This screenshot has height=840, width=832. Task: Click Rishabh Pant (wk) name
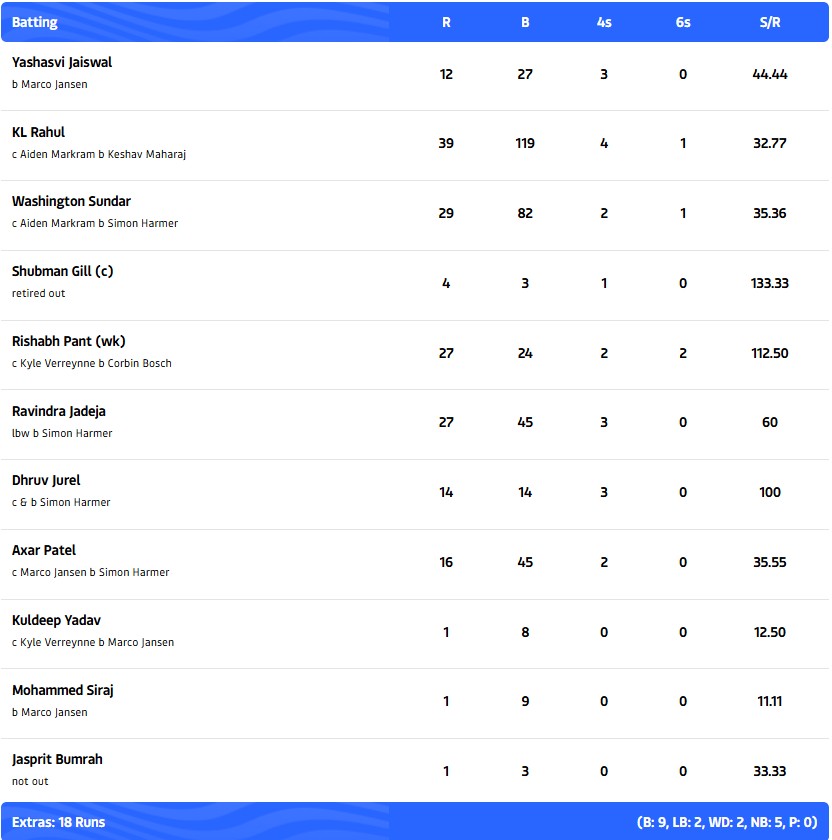point(68,341)
